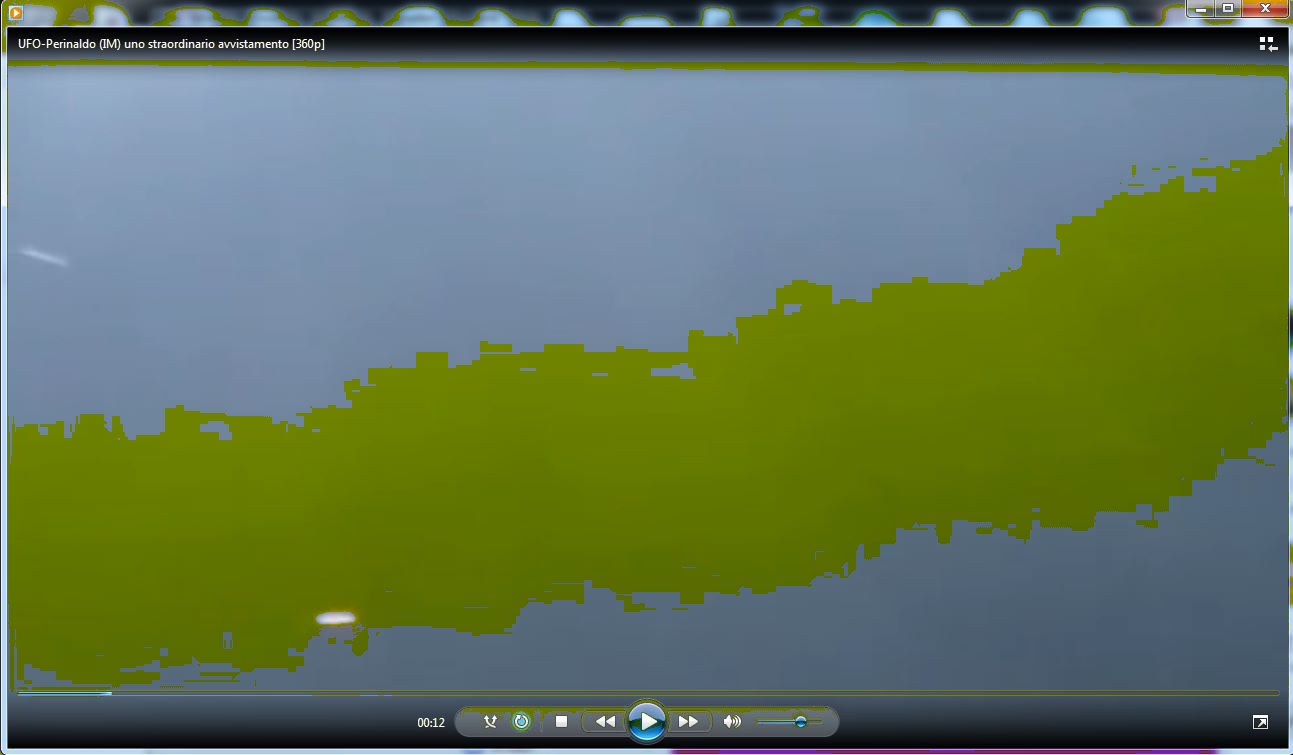Minimize the media player window
Viewport: 1293px width, 755px height.
click(1201, 8)
